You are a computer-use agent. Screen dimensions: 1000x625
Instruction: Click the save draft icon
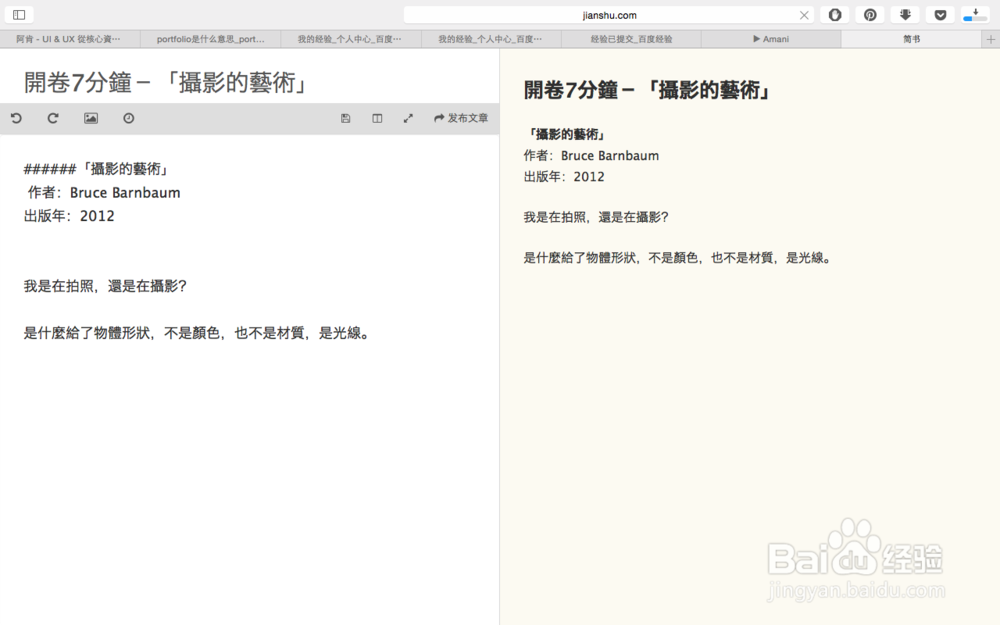click(x=345, y=118)
